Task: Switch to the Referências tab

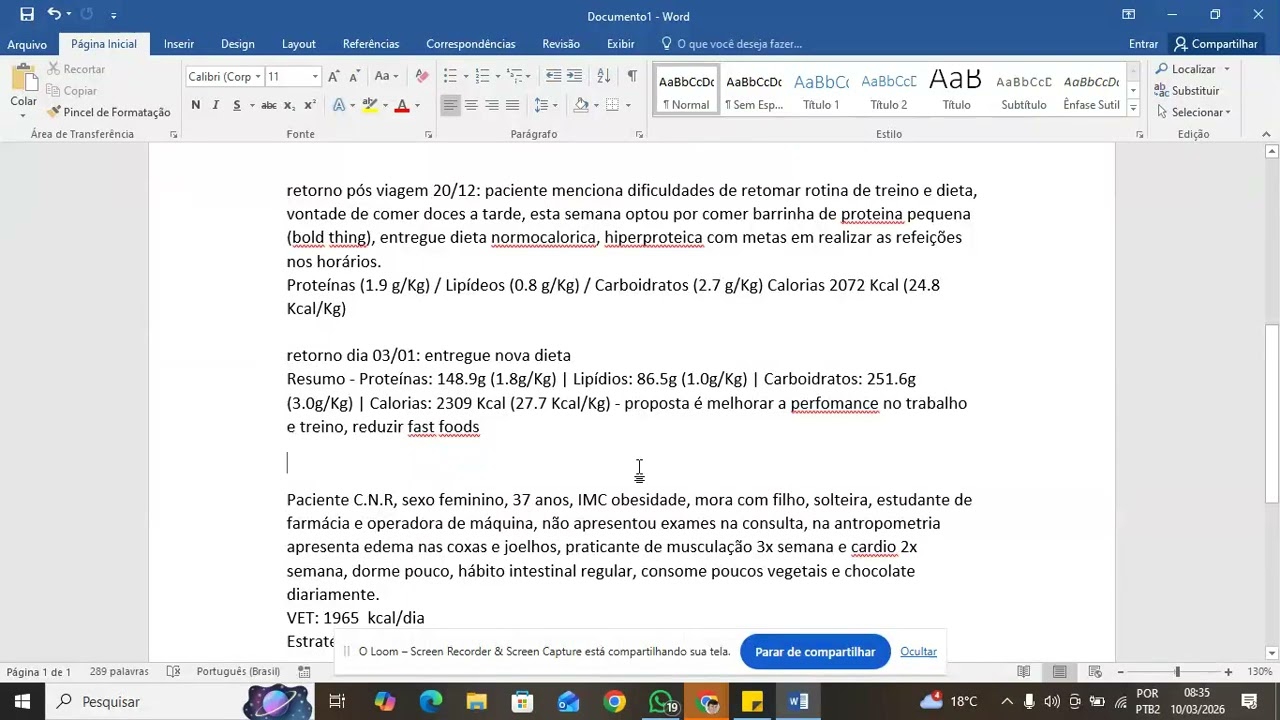Action: point(371,44)
